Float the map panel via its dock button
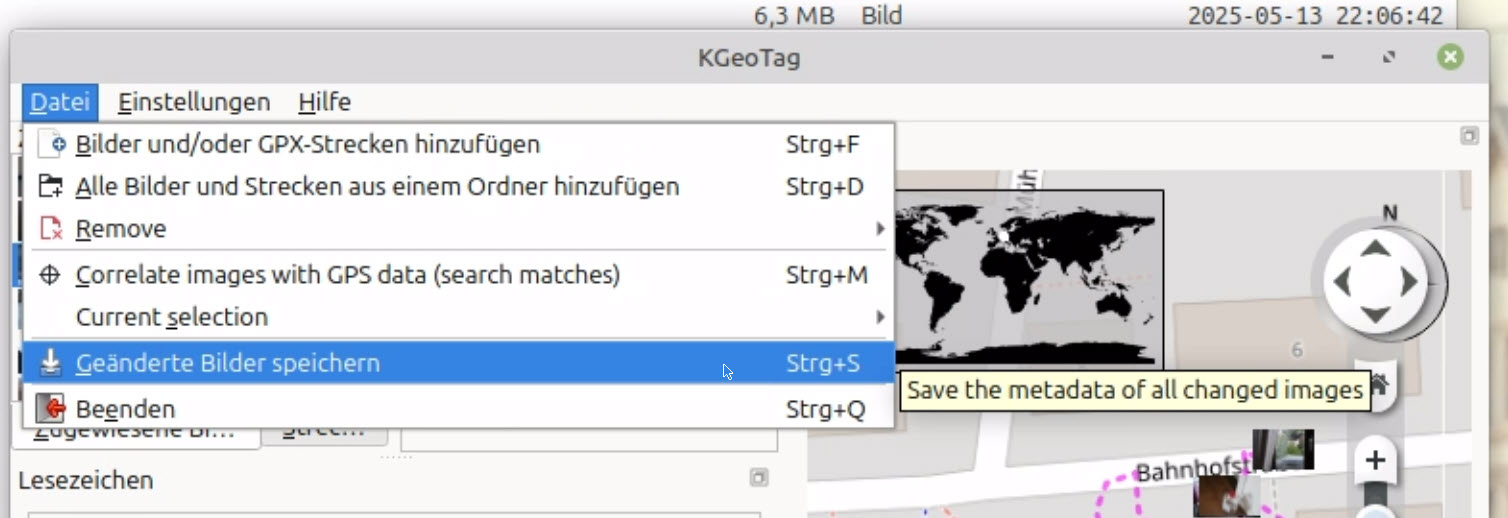1508x518 pixels. [x=1469, y=136]
